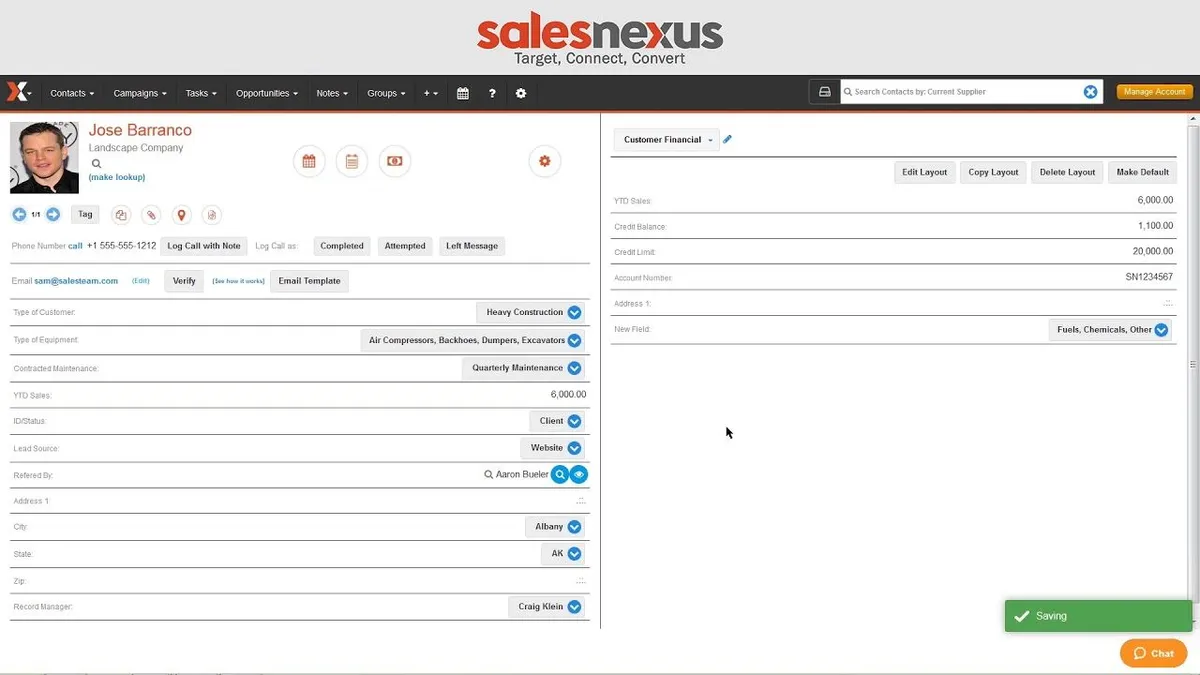Expand Customer Financial layout selector
This screenshot has width=1200, height=675.
click(x=666, y=140)
